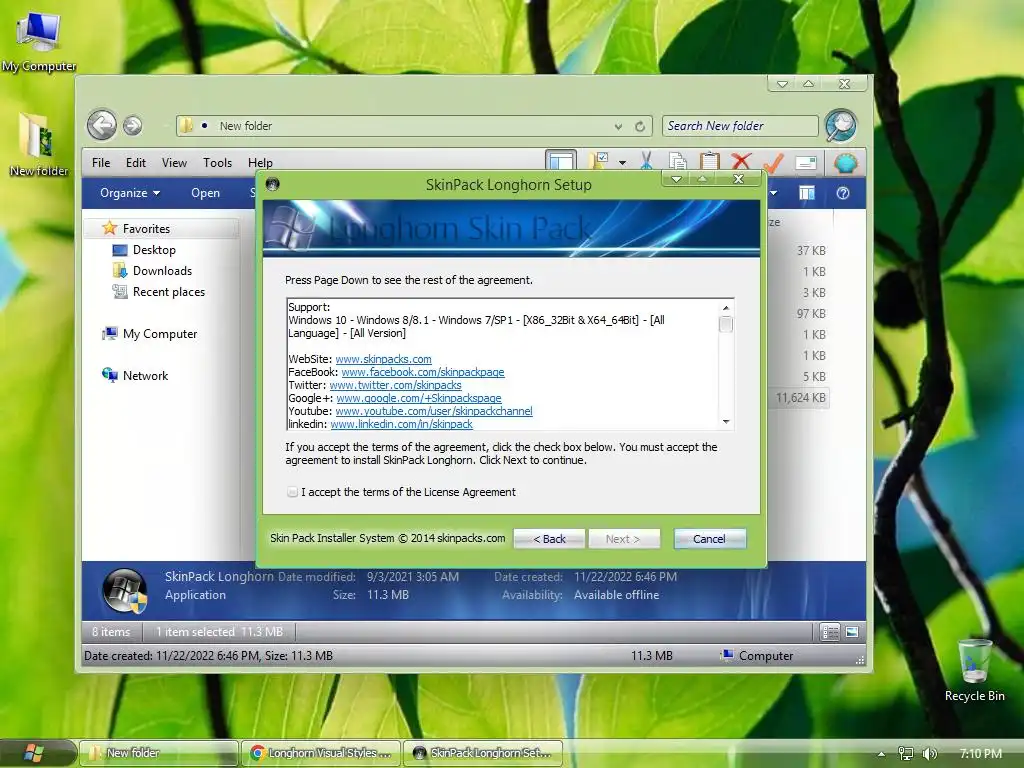
Task: Select the Recycle Bin desktop icon
Action: [x=974, y=669]
